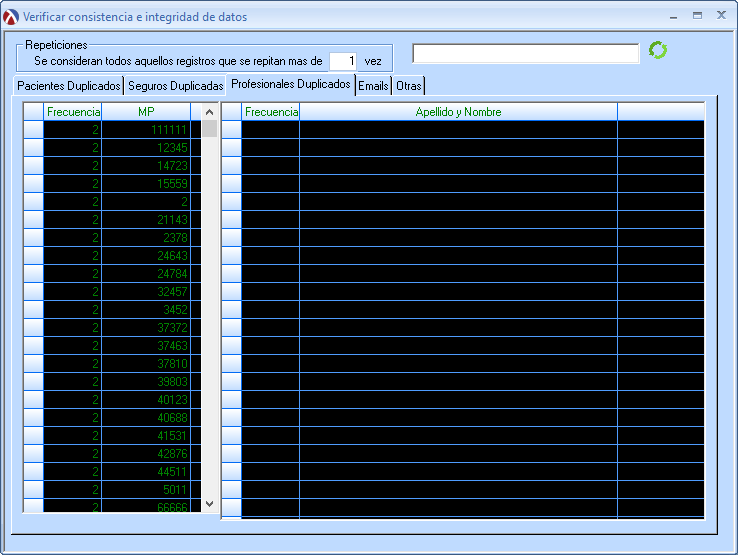The image size is (738, 555).
Task: Select MP value 5011
Action: click(146, 490)
